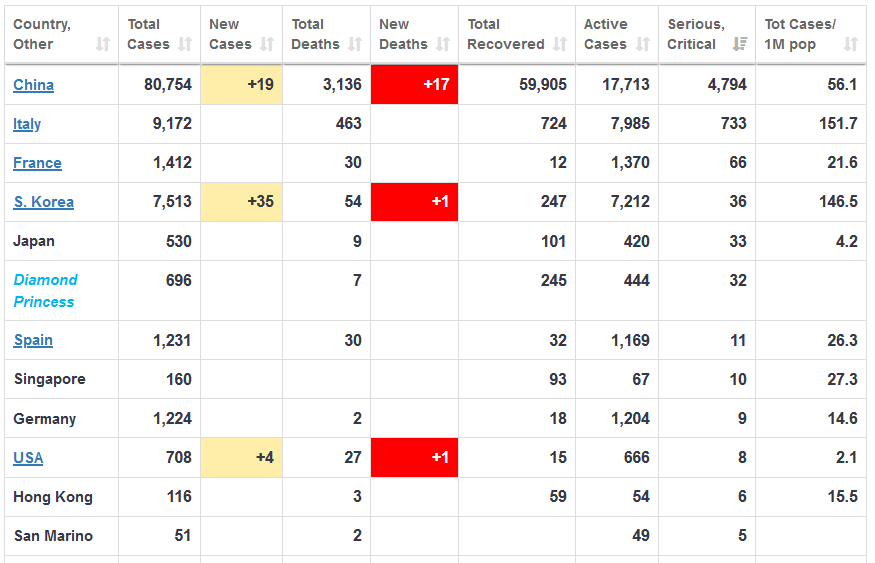Click Active Cases sort arrows
This screenshot has height=563, width=875.
643,44
